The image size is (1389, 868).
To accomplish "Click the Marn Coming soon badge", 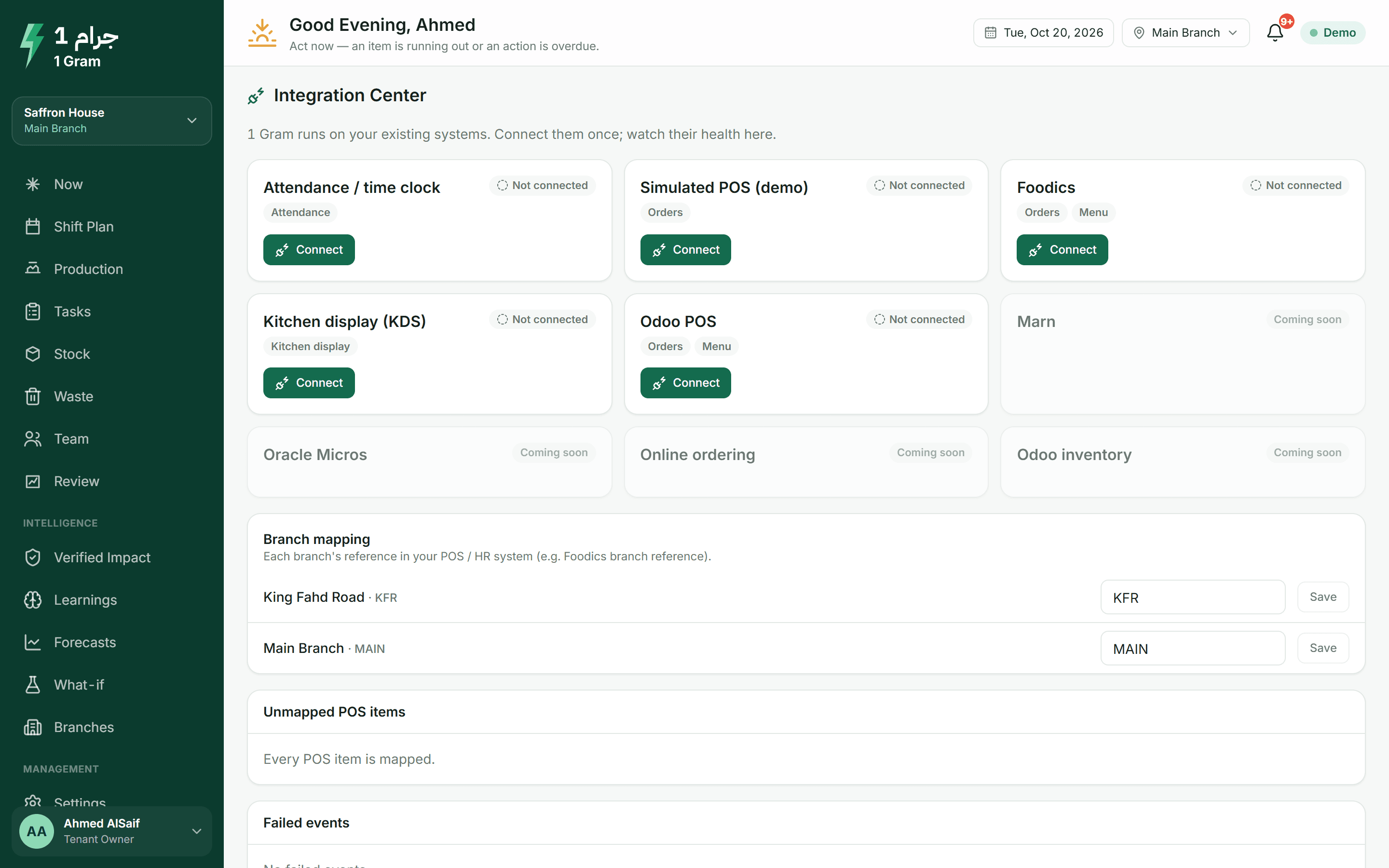I will (1307, 319).
